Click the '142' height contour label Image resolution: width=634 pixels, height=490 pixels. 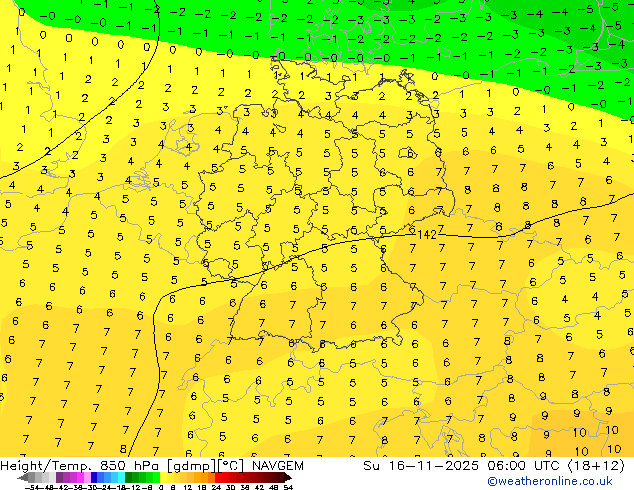(427, 235)
